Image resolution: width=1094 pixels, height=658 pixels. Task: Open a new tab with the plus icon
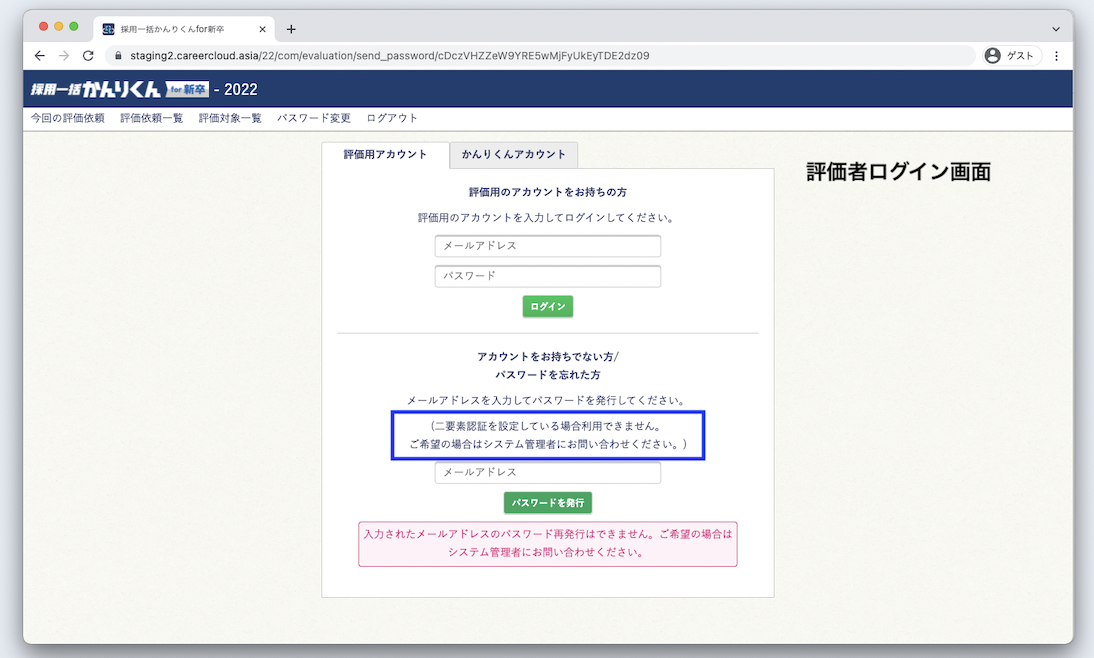[x=291, y=29]
